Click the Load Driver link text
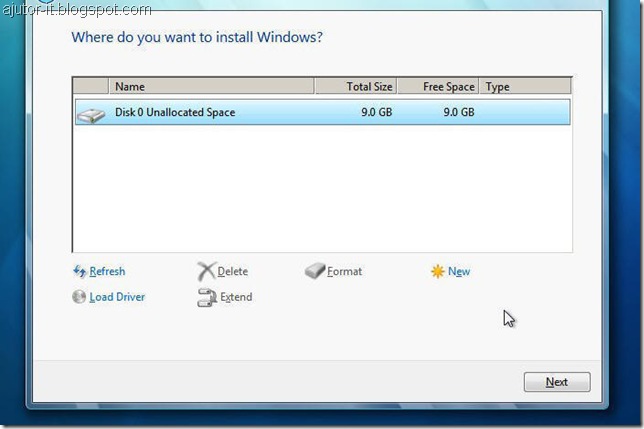644x429 pixels. click(x=117, y=297)
